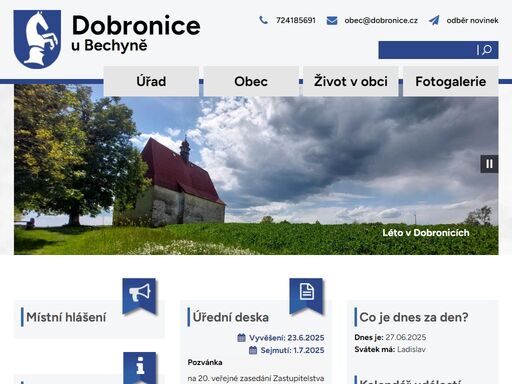The width and height of the screenshot is (512, 384).
Task: Click the info icon ribbon
Action: (x=140, y=367)
